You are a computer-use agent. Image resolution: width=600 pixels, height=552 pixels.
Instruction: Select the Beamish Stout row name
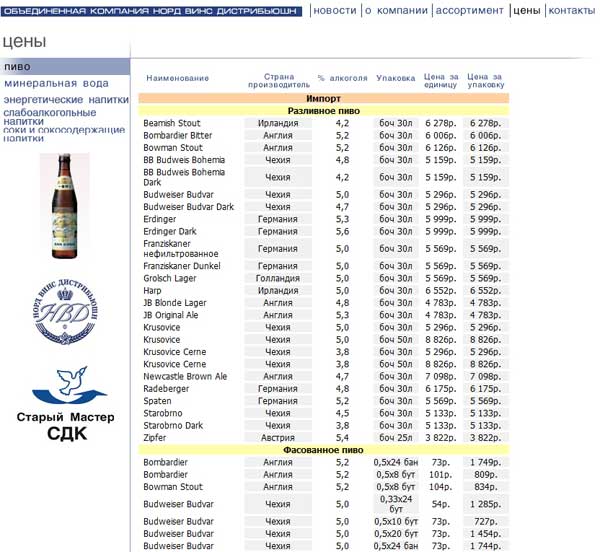point(172,123)
